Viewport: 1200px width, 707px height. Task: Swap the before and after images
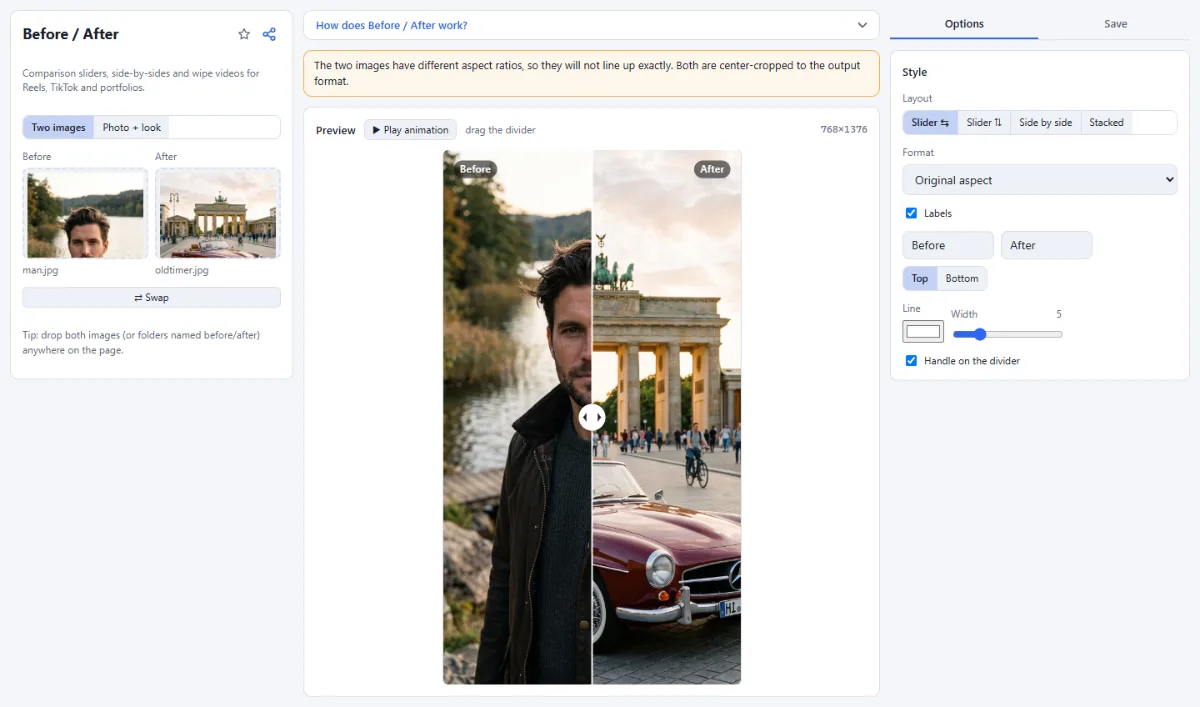point(151,298)
